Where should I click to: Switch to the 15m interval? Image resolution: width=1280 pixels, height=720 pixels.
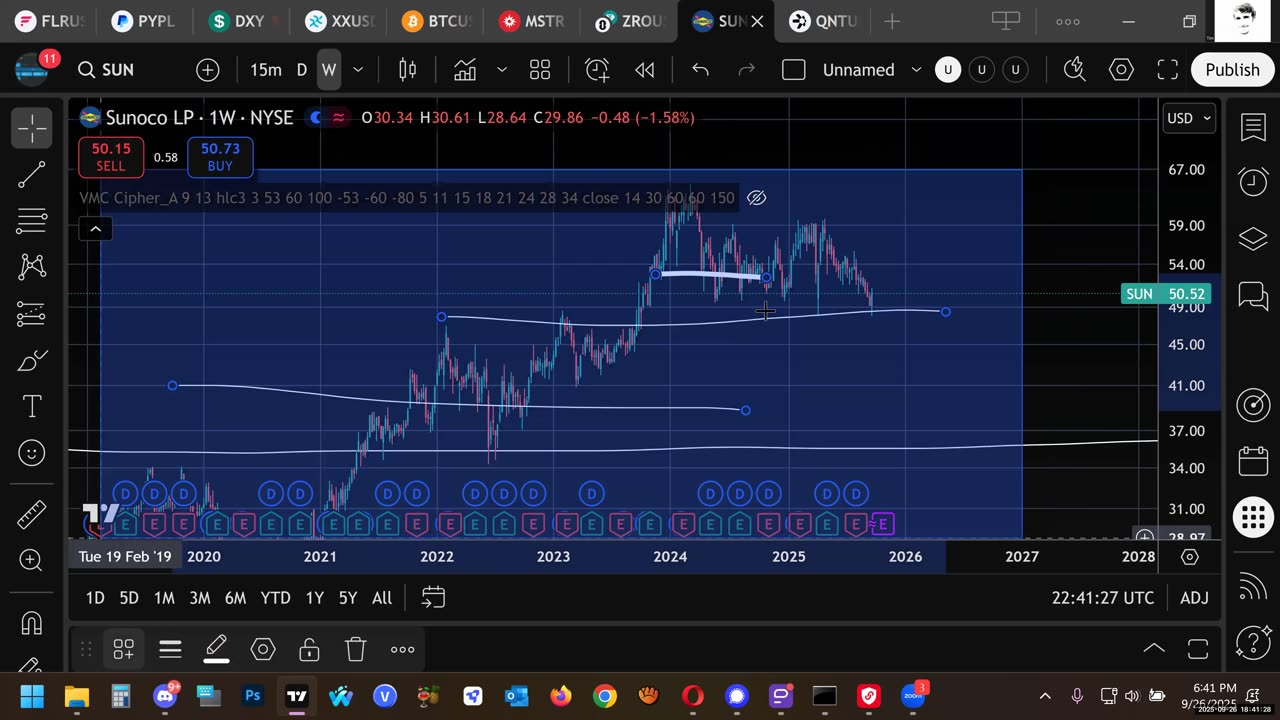[x=265, y=70]
